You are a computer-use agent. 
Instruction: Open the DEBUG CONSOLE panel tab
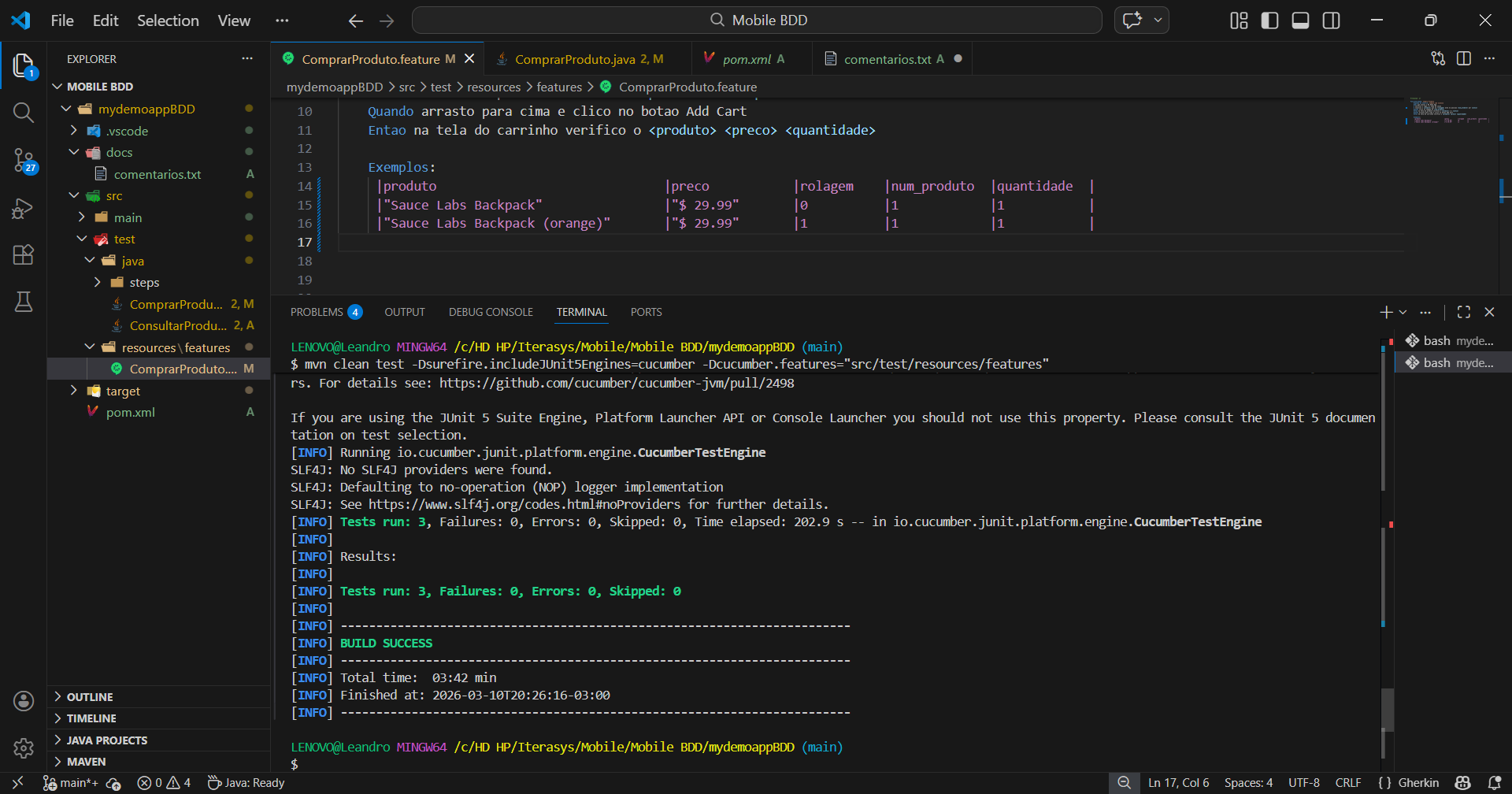(491, 313)
